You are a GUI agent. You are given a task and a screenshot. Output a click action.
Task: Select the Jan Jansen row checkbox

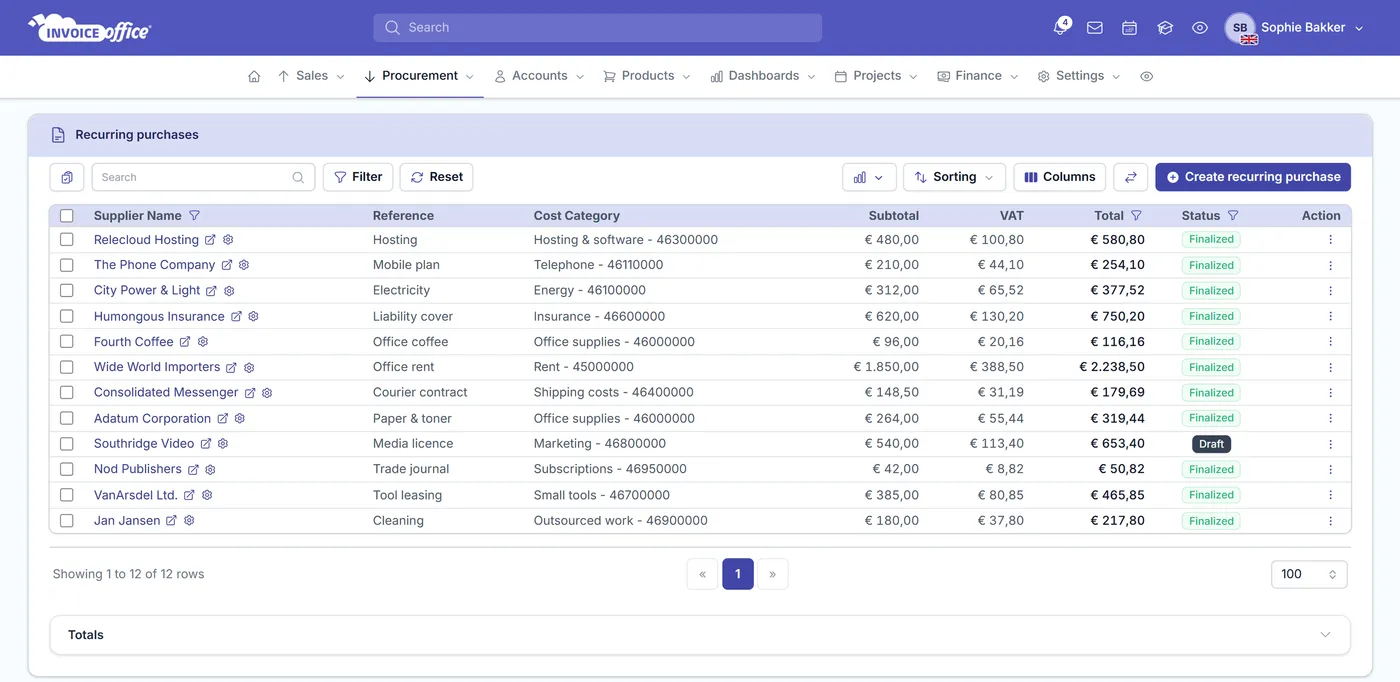click(67, 521)
